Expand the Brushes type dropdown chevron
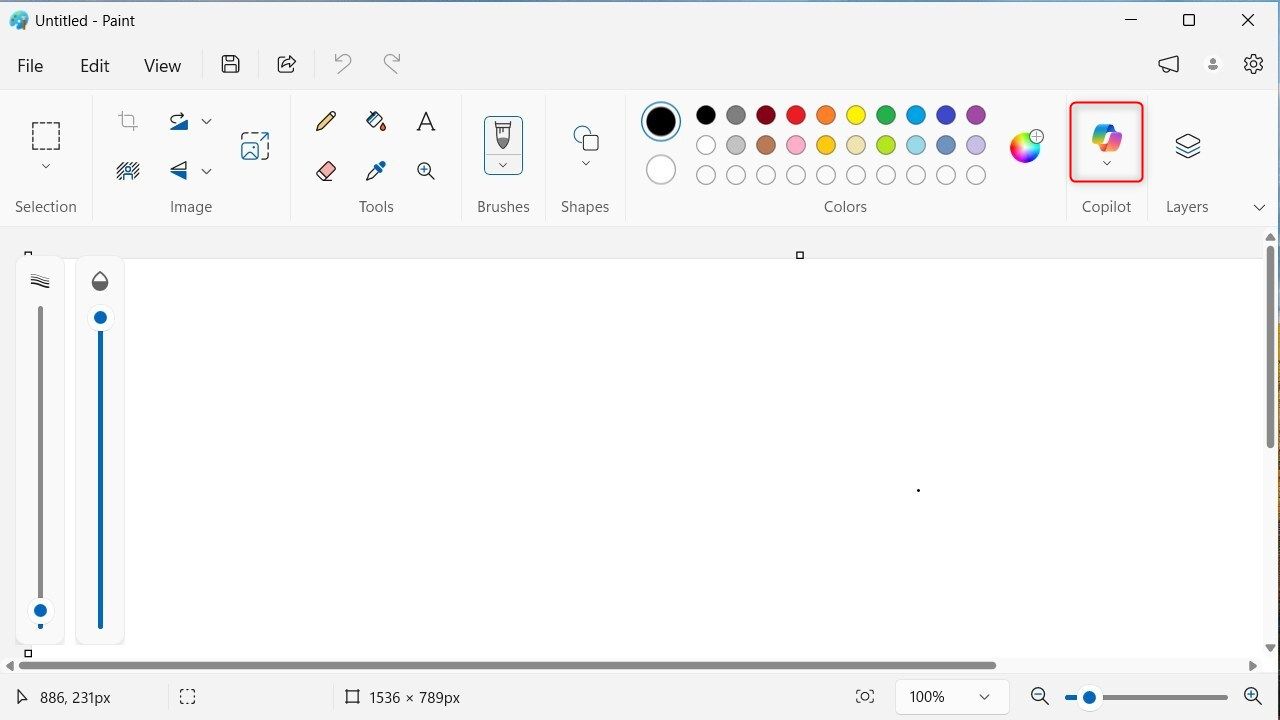Screen dimensions: 1280x720 click(503, 165)
